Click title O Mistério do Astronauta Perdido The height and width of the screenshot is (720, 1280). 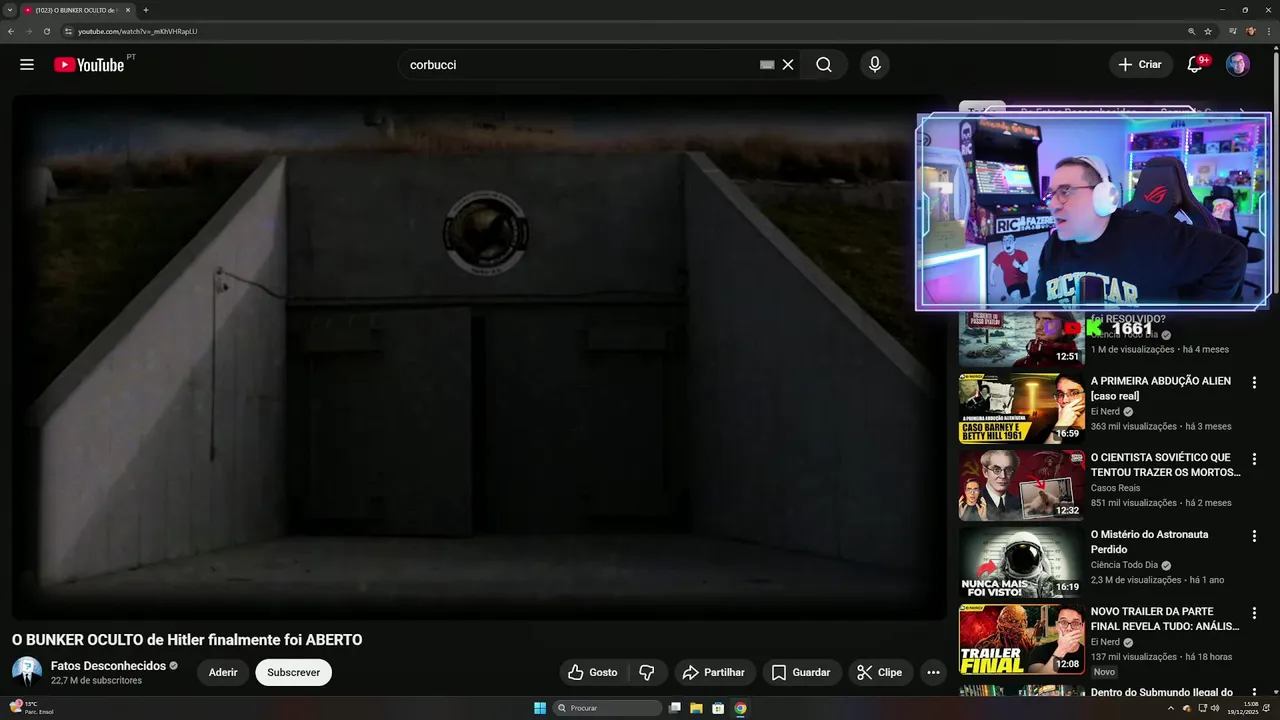[x=1150, y=542]
